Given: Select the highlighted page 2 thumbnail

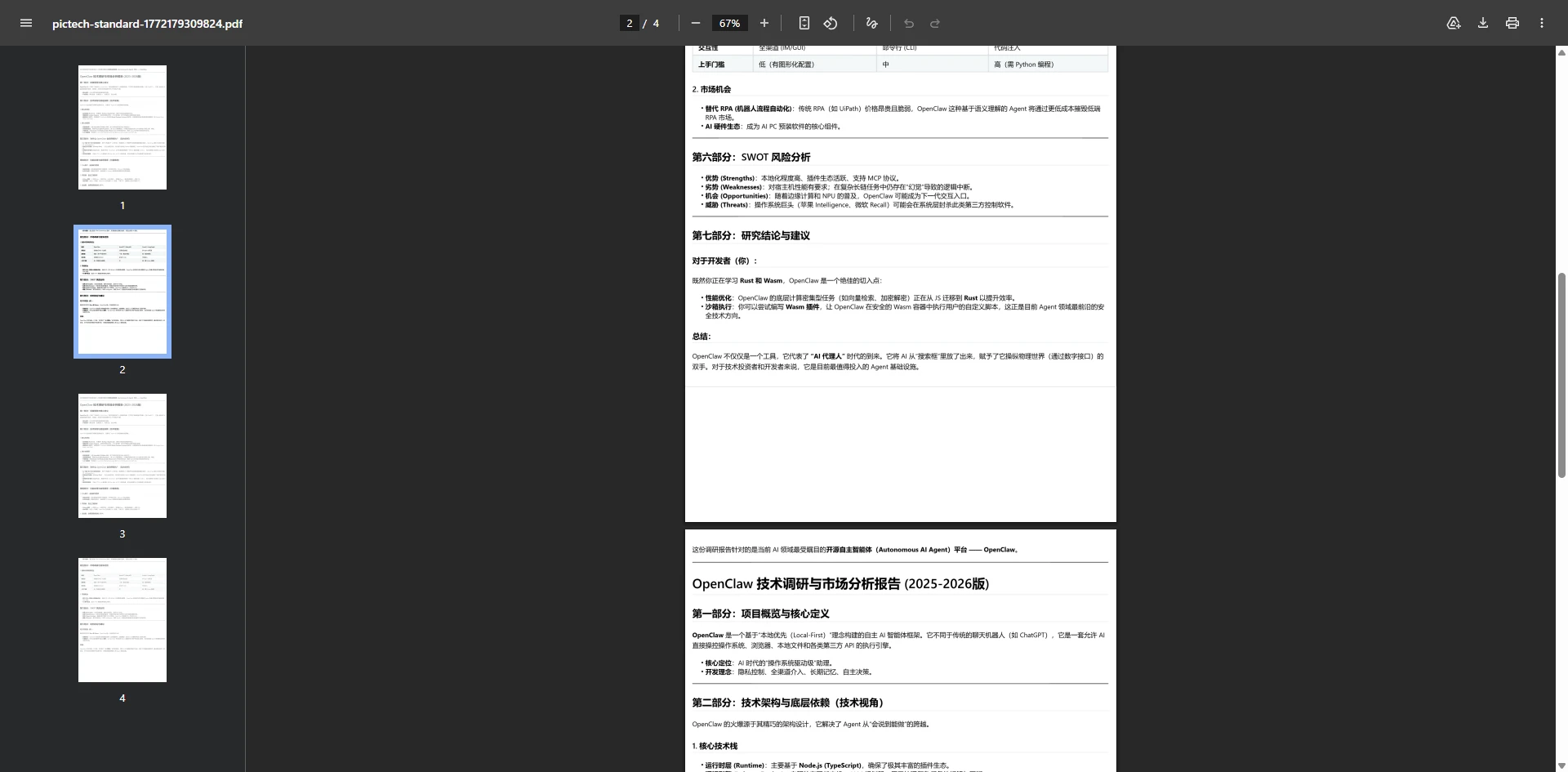Looking at the screenshot, I should (x=122, y=291).
